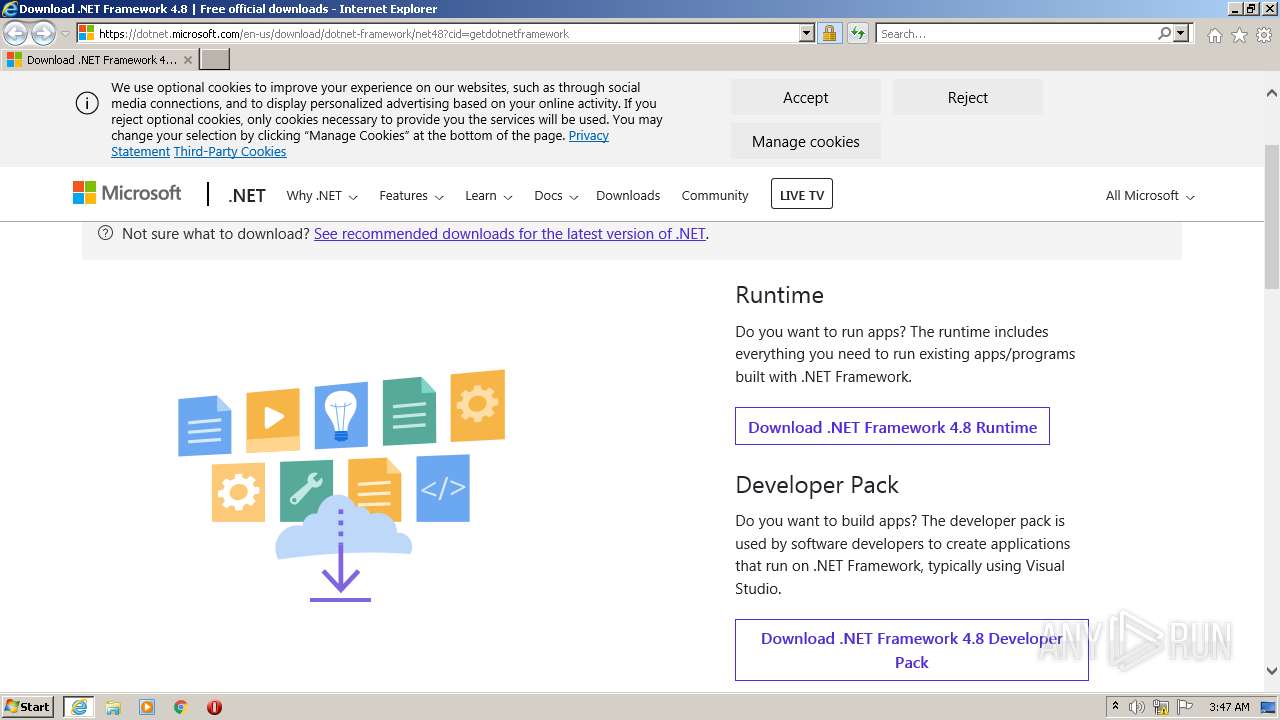Launch Chrome from the taskbar

(181, 707)
